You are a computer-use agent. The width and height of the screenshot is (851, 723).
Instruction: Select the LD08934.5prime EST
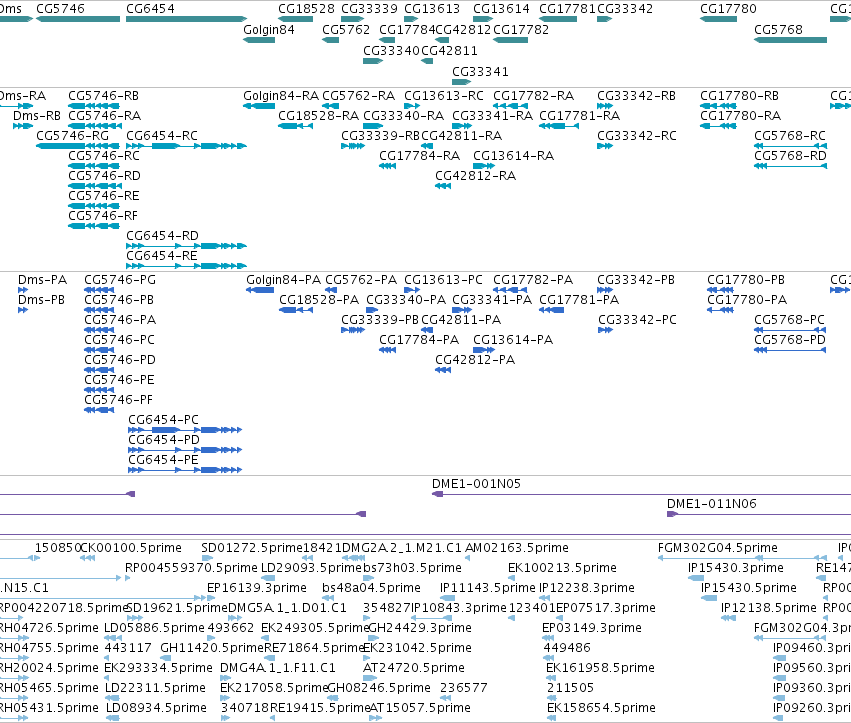click(112, 718)
